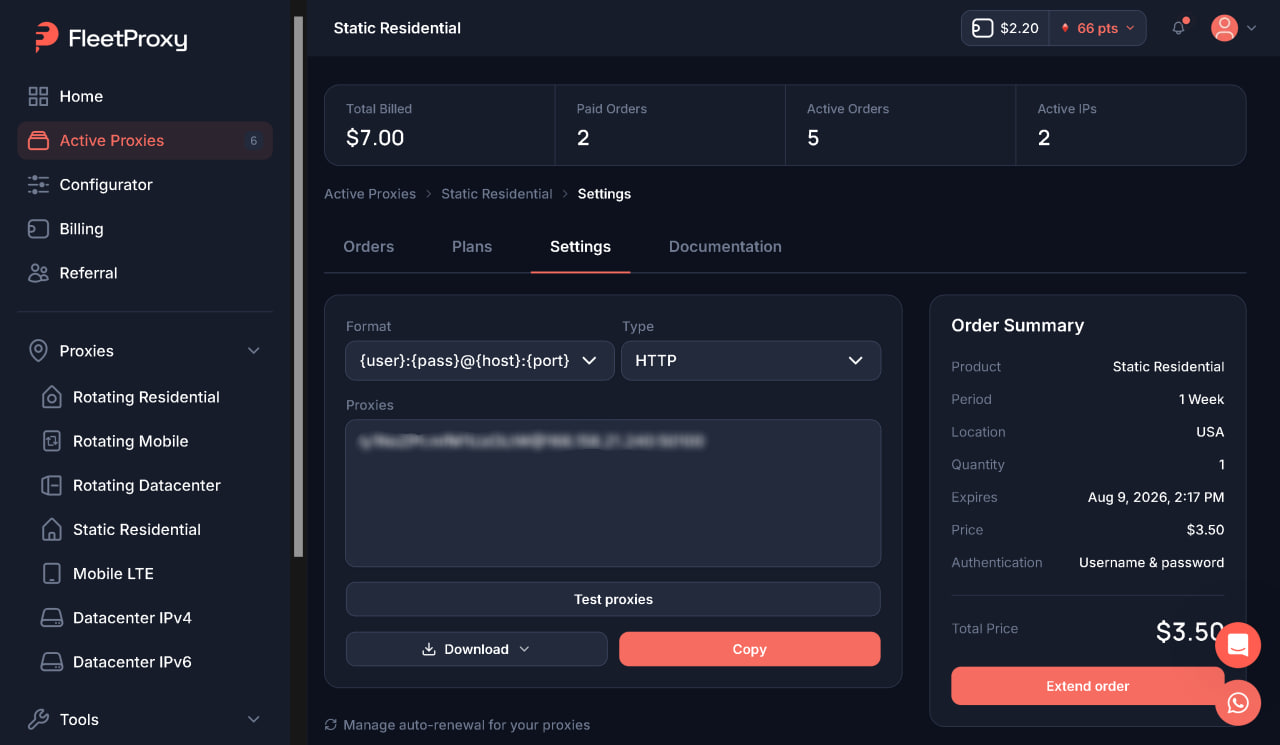1280x745 pixels.
Task: Open the live chat bubble
Action: (x=1238, y=645)
